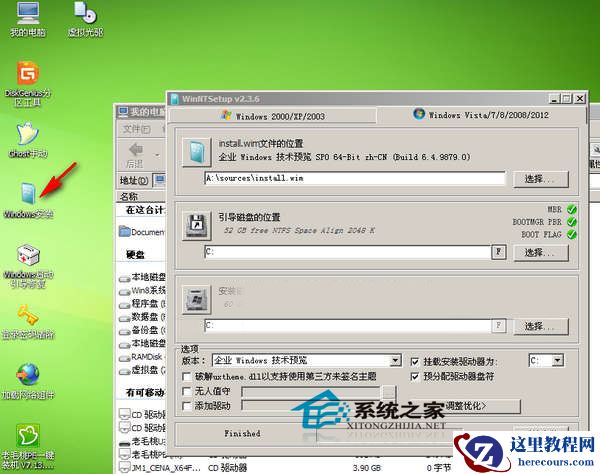The width and height of the screenshot is (600, 474).
Task: Launch DiskGenius分区工具 from the desktop
Action: coord(28,83)
